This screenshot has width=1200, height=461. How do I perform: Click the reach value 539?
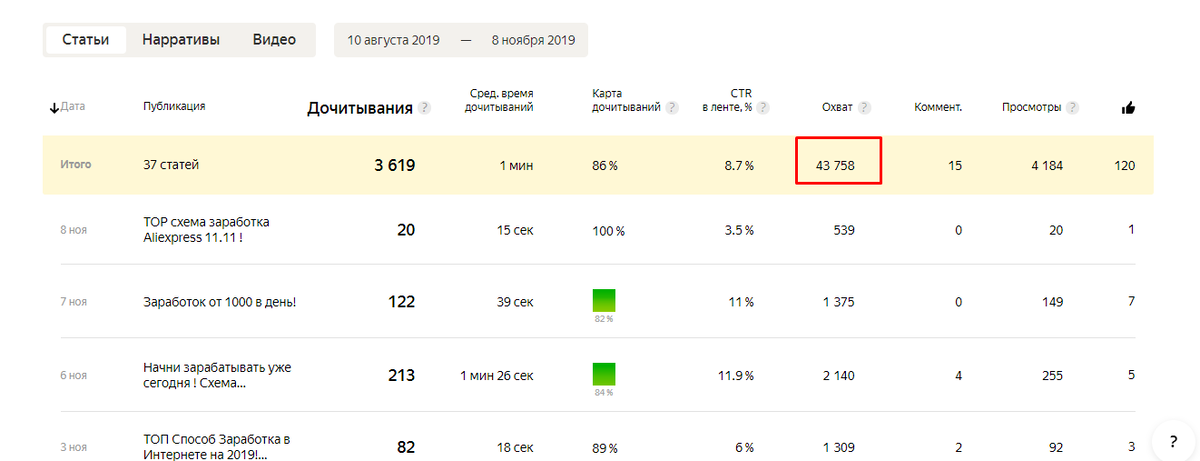[x=844, y=230]
